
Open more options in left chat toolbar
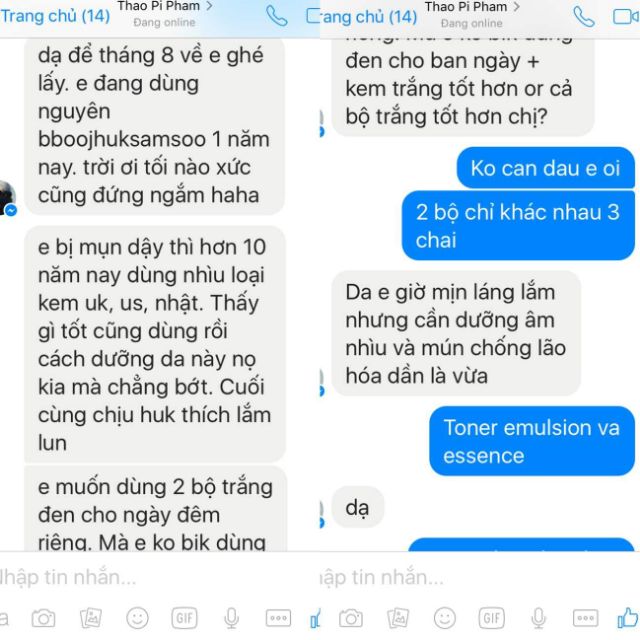(x=278, y=618)
